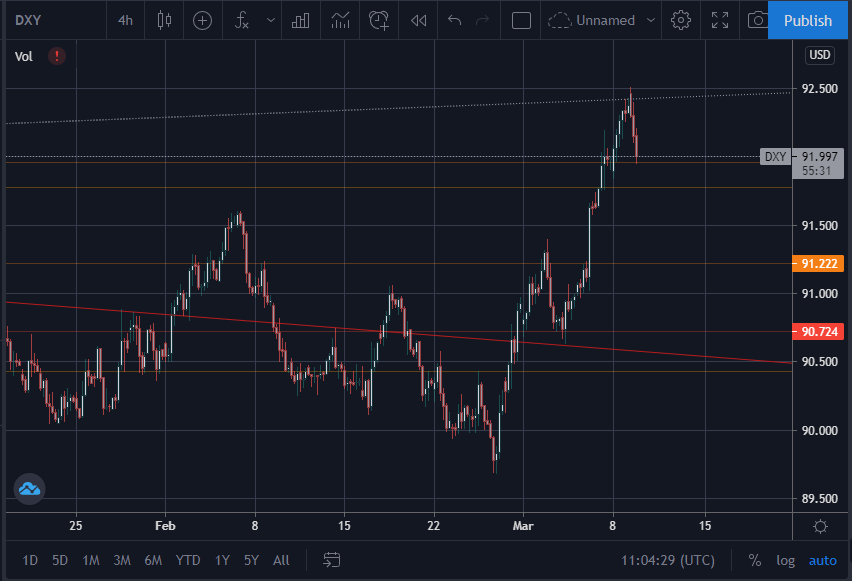Toggle percent scale mode
Image resolution: width=852 pixels, height=581 pixels.
(x=755, y=560)
